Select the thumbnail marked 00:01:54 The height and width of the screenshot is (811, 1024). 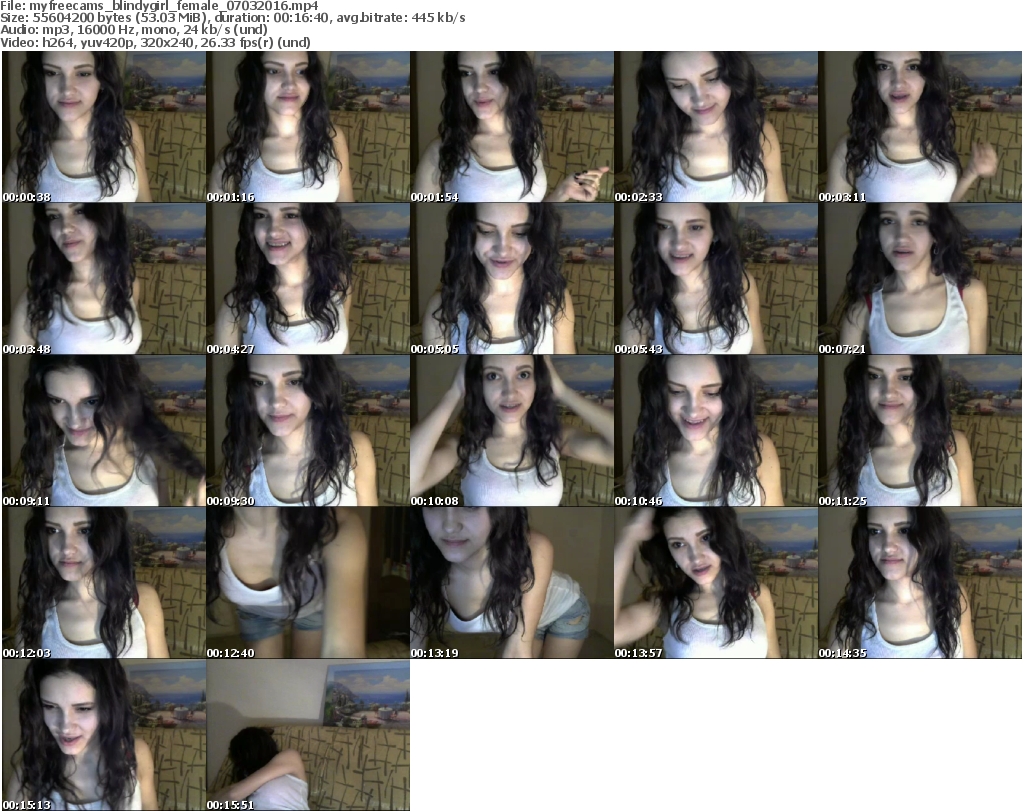coord(512,127)
